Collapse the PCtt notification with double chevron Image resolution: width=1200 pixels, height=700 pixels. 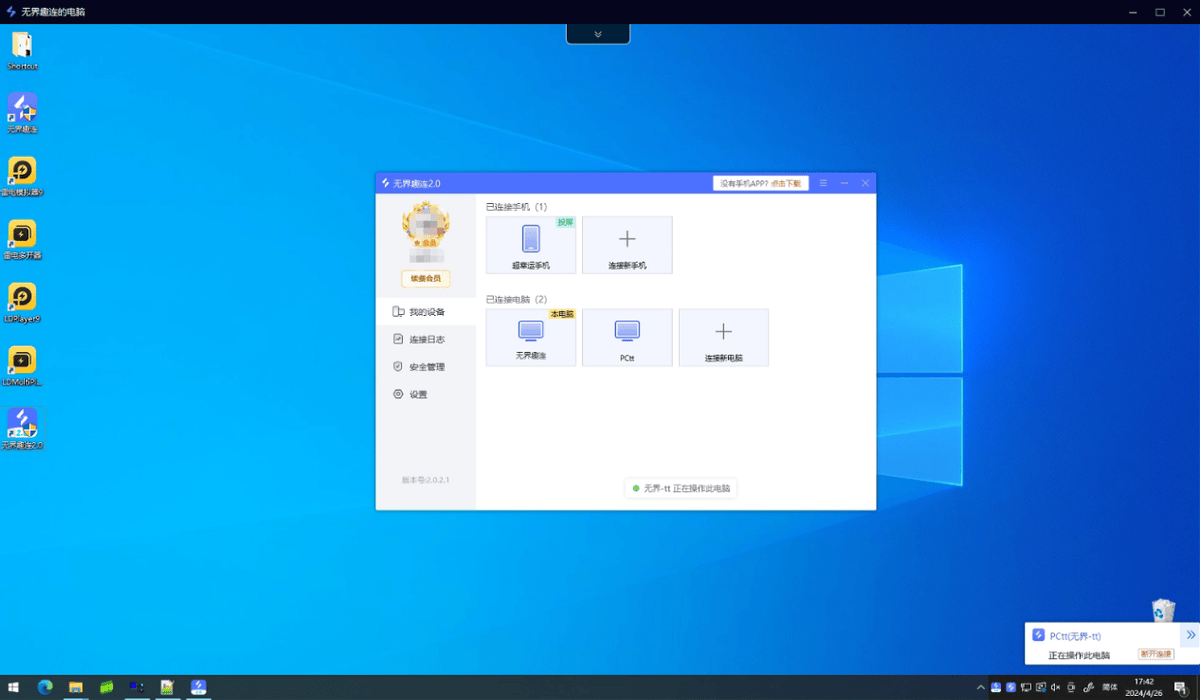pos(1190,635)
